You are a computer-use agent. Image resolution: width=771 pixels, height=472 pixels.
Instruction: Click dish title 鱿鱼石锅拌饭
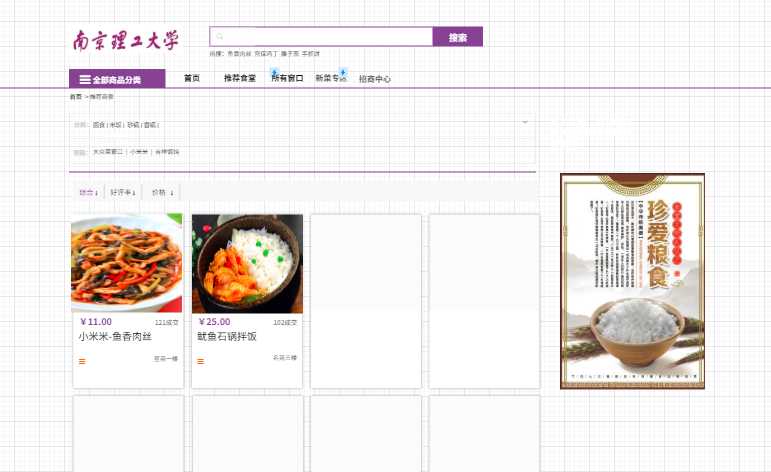click(227, 337)
